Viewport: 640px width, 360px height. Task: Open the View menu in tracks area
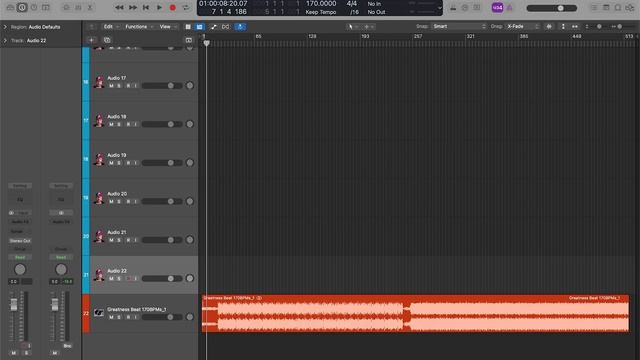pos(167,27)
